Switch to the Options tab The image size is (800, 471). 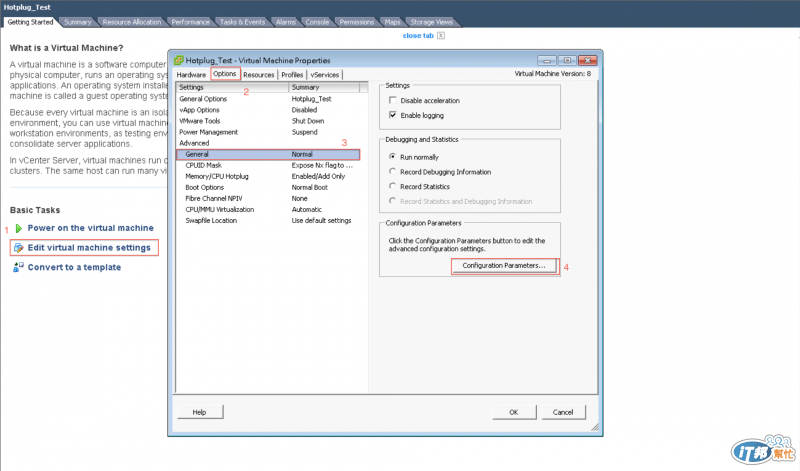coord(225,74)
